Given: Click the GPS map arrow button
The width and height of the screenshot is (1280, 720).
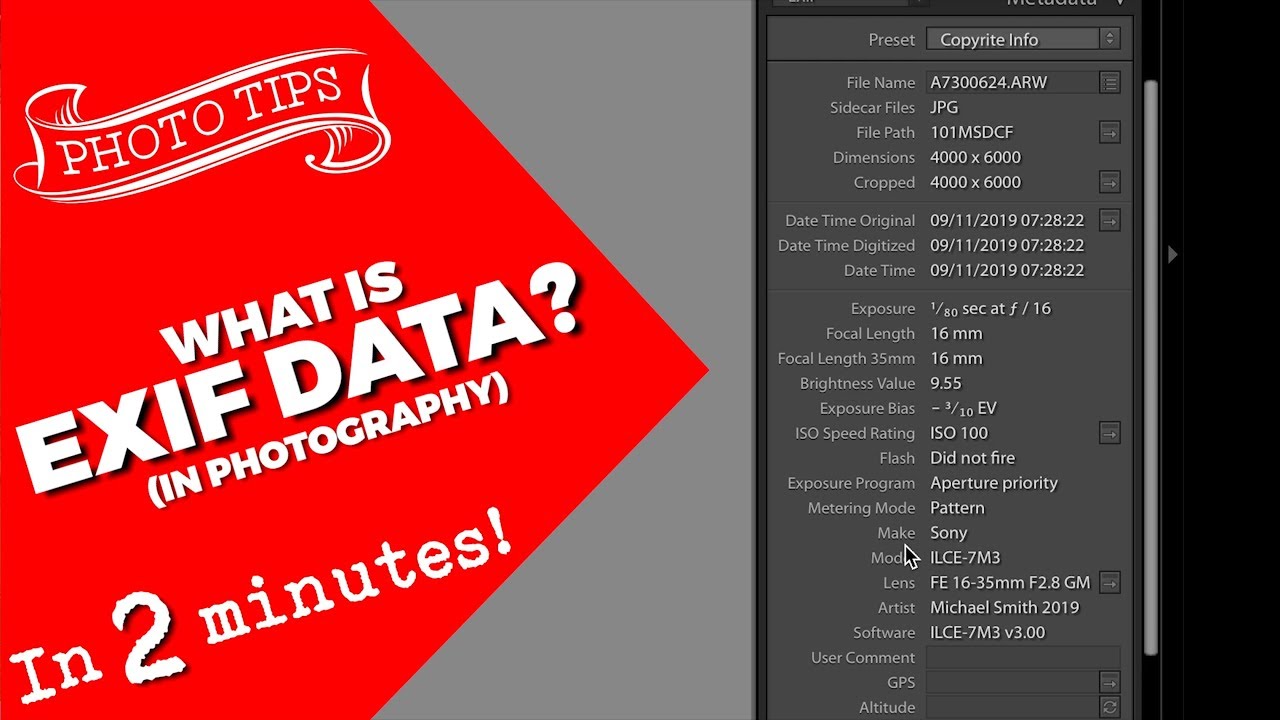Looking at the screenshot, I should (x=1109, y=682).
